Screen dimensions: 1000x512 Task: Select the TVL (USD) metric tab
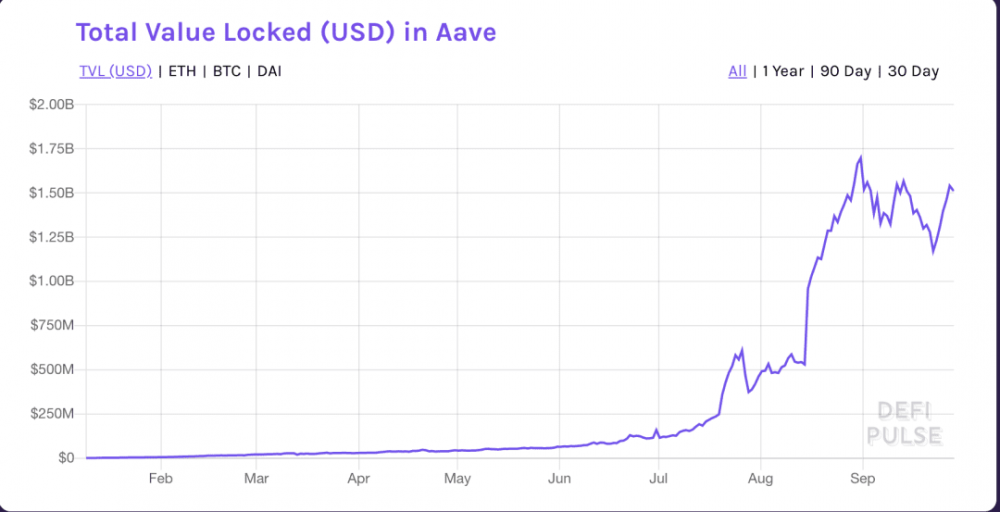tap(115, 71)
